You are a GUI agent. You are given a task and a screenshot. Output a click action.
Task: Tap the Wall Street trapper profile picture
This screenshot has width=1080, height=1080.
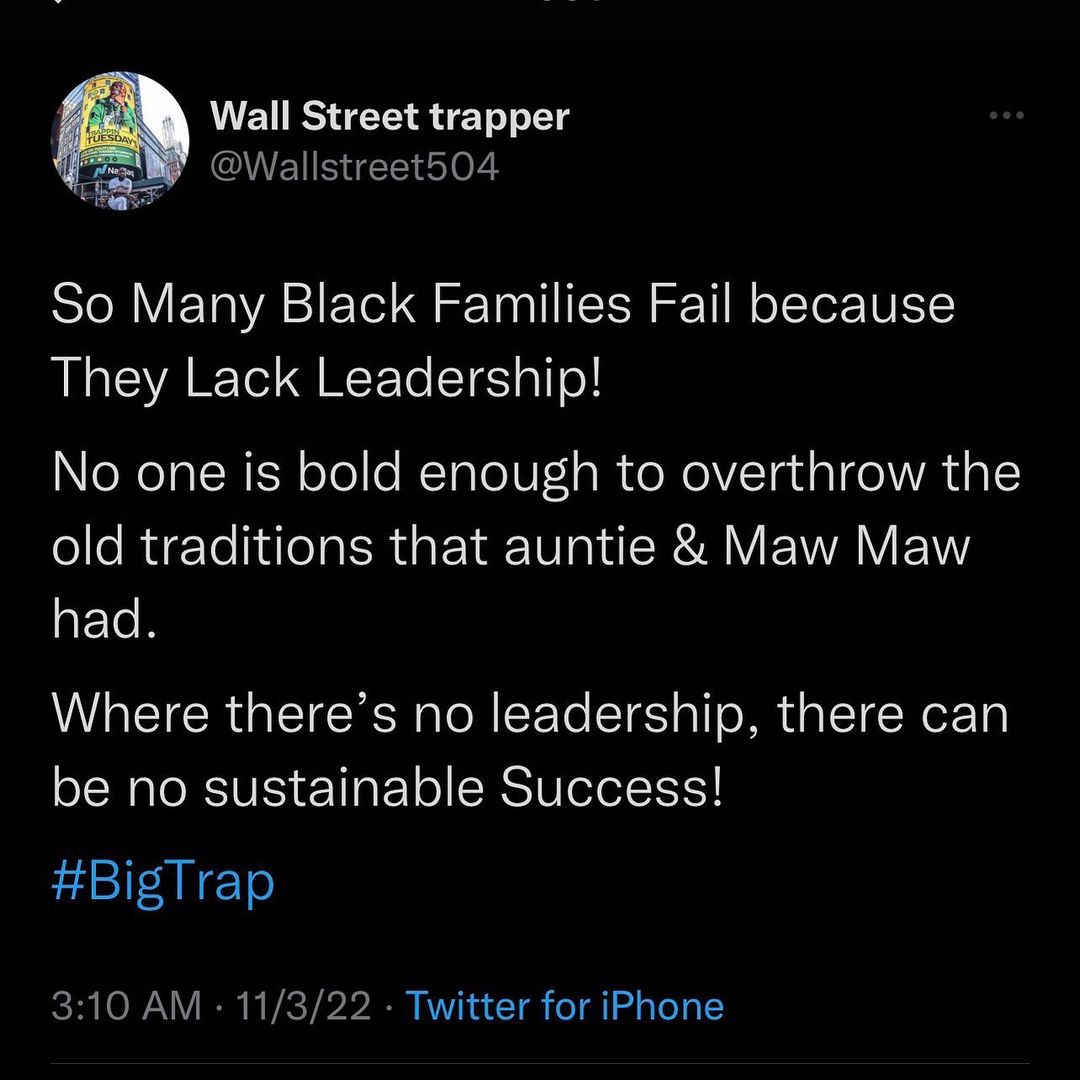(119, 142)
